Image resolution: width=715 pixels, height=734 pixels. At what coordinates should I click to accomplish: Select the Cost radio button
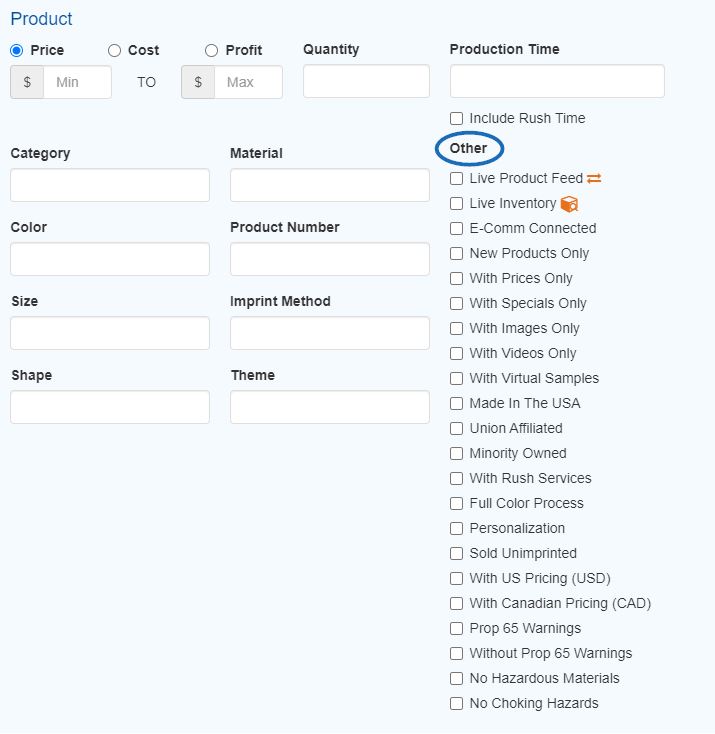coord(114,51)
